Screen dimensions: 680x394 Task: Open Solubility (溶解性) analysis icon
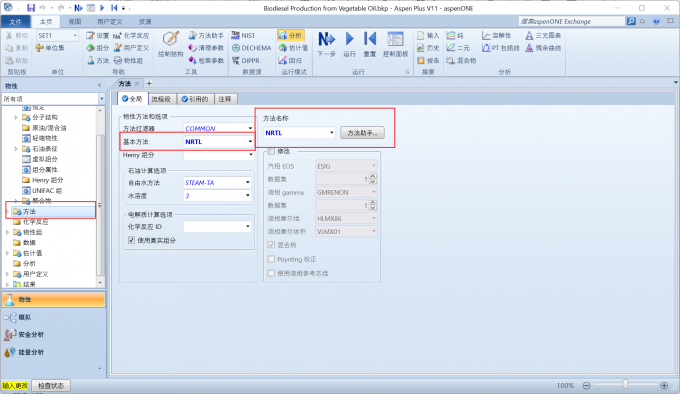pos(497,36)
